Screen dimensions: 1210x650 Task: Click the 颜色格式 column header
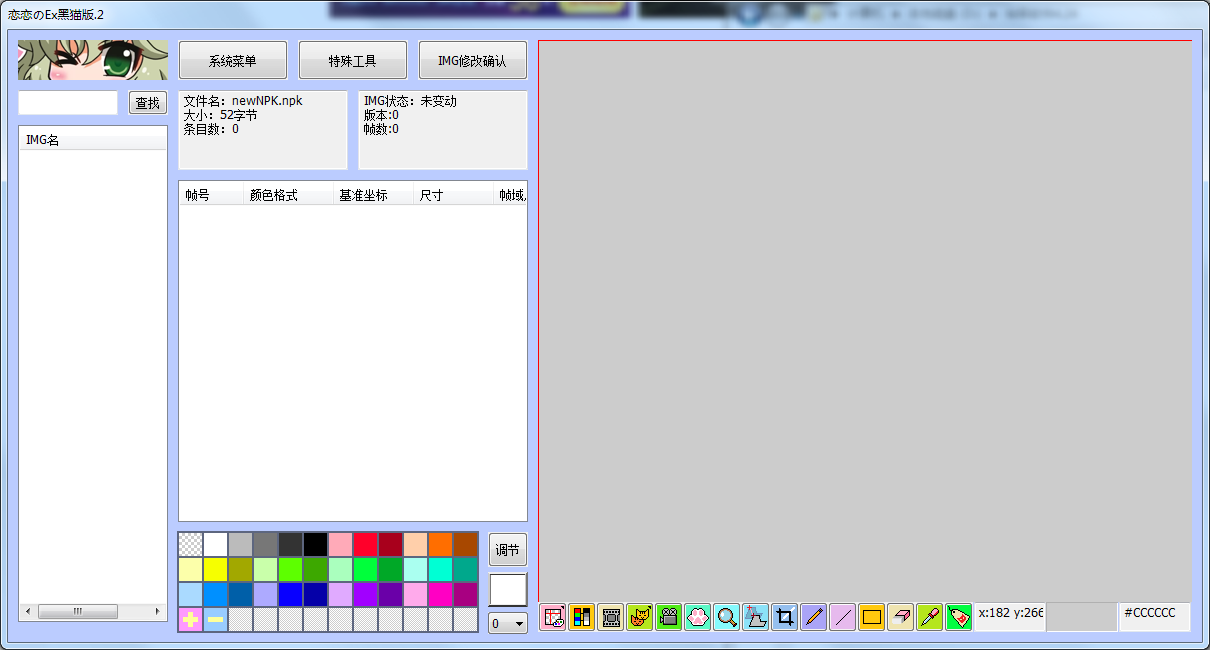(288, 195)
